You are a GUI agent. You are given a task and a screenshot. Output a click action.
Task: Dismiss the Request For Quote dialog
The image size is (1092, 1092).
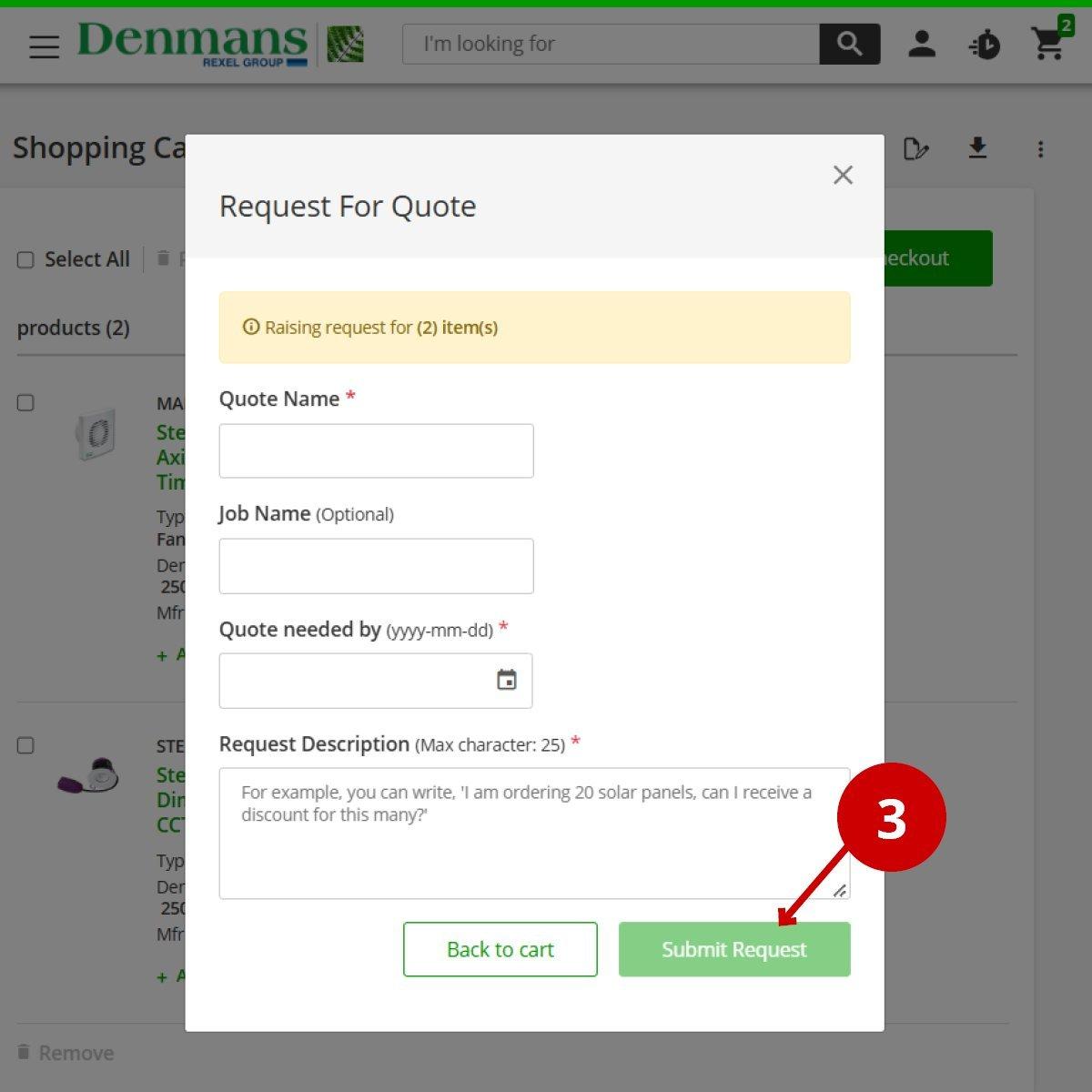843,175
